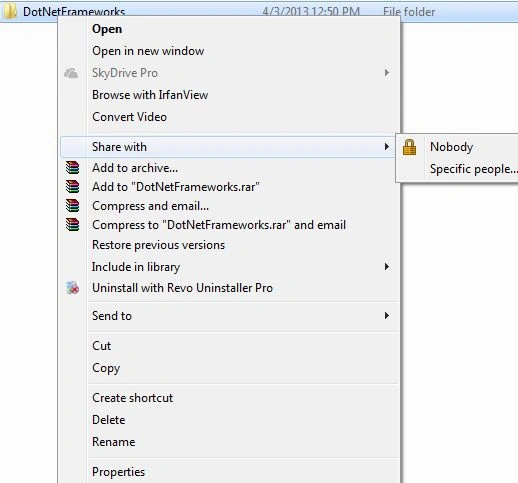
Task: Expand the SkyDrive Pro submenu arrow
Action: (x=387, y=73)
